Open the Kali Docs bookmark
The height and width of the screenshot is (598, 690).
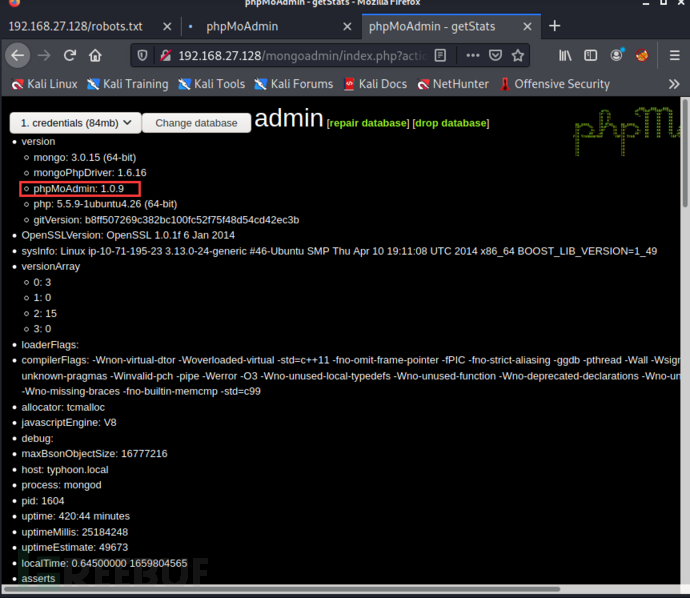pyautogui.click(x=375, y=84)
